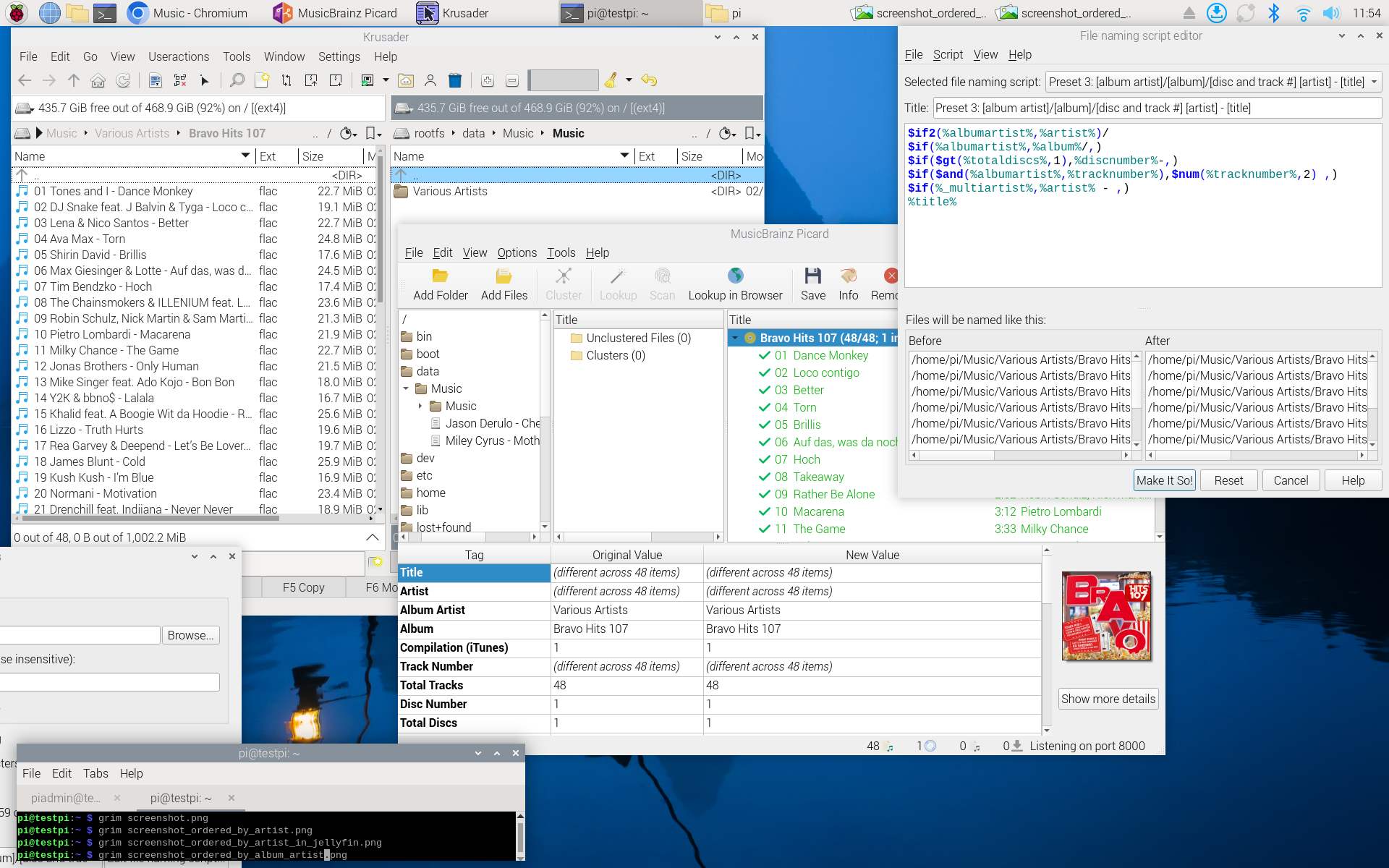Click Add Folder in Picard toolbar
This screenshot has width=1389, height=868.
(440, 284)
